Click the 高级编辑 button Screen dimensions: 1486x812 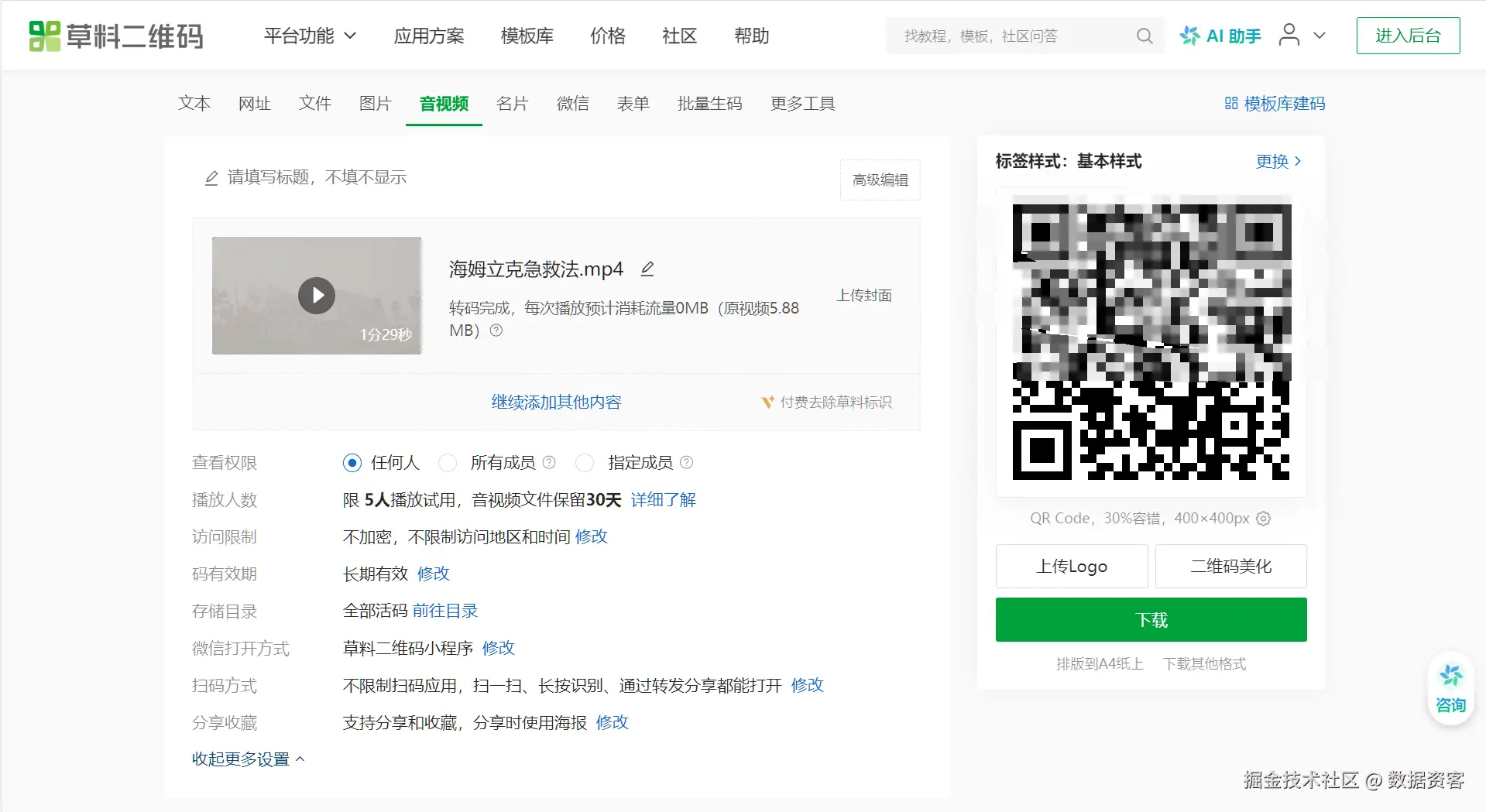point(880,180)
